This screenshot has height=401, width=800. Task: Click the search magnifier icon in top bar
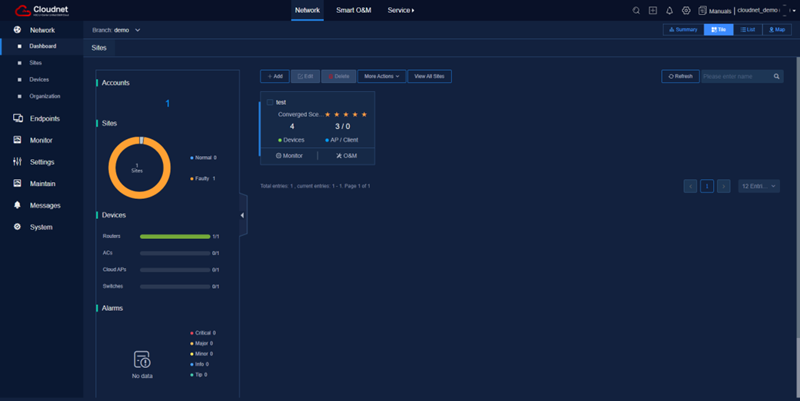[636, 10]
